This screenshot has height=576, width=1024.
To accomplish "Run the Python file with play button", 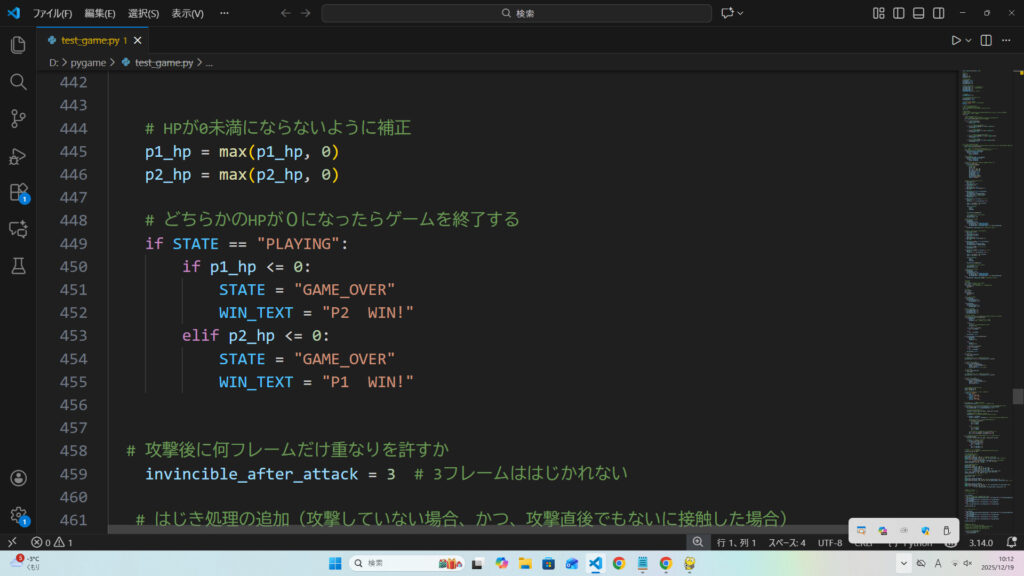I will point(956,40).
